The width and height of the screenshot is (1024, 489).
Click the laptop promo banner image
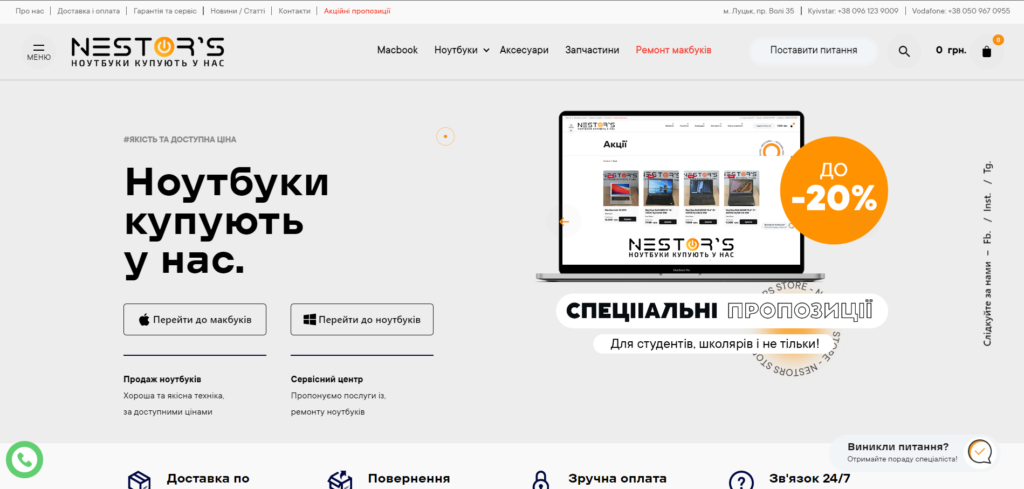point(680,196)
